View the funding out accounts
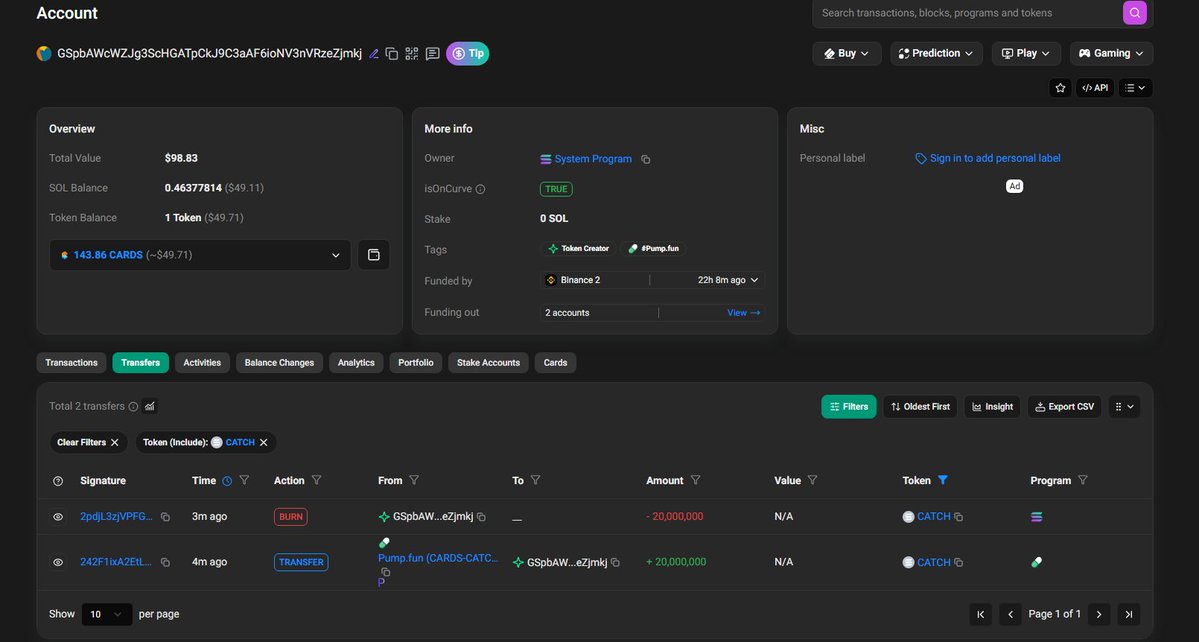This screenshot has width=1199, height=642. pos(743,313)
